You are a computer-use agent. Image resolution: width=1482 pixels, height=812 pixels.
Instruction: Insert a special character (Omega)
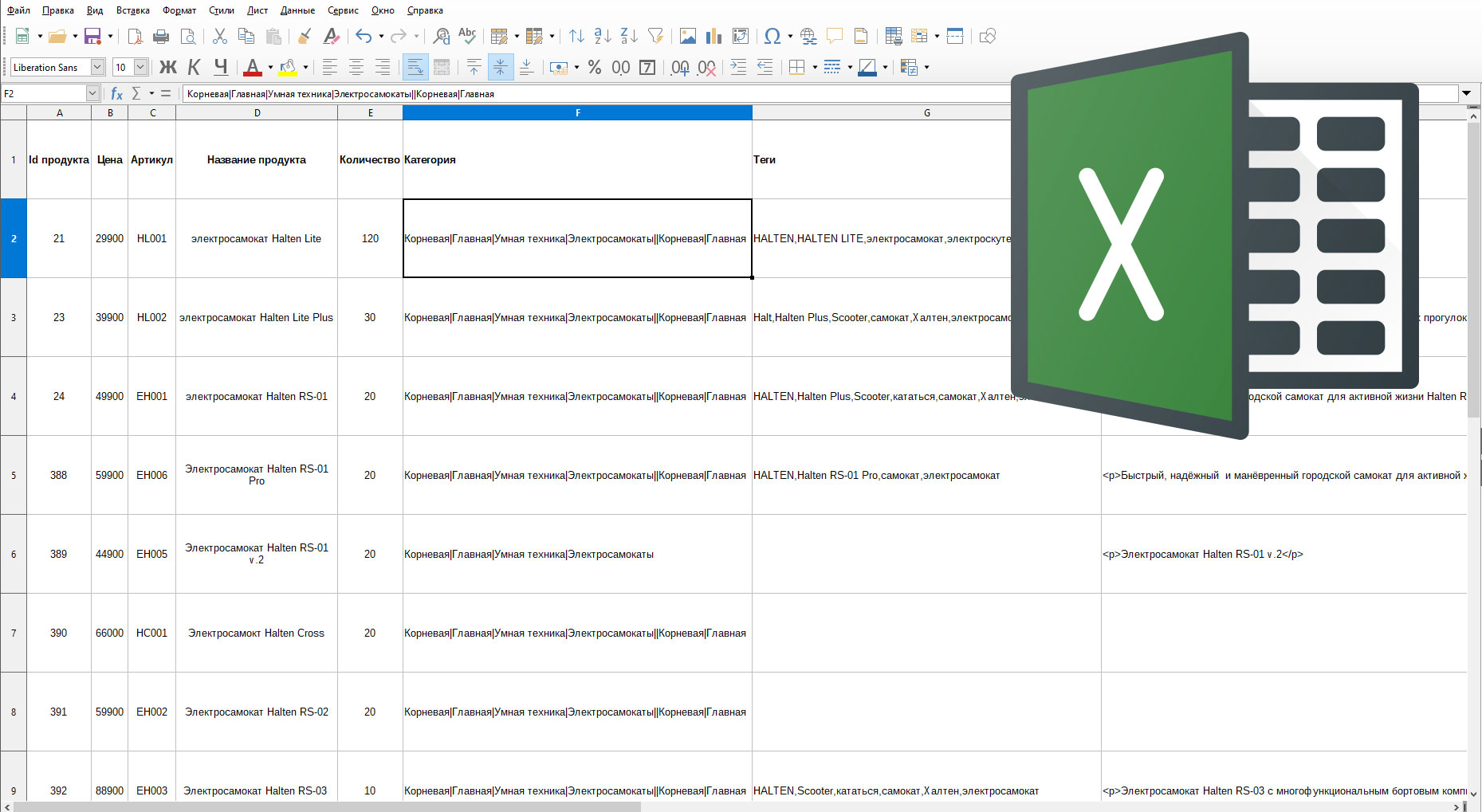tap(772, 36)
